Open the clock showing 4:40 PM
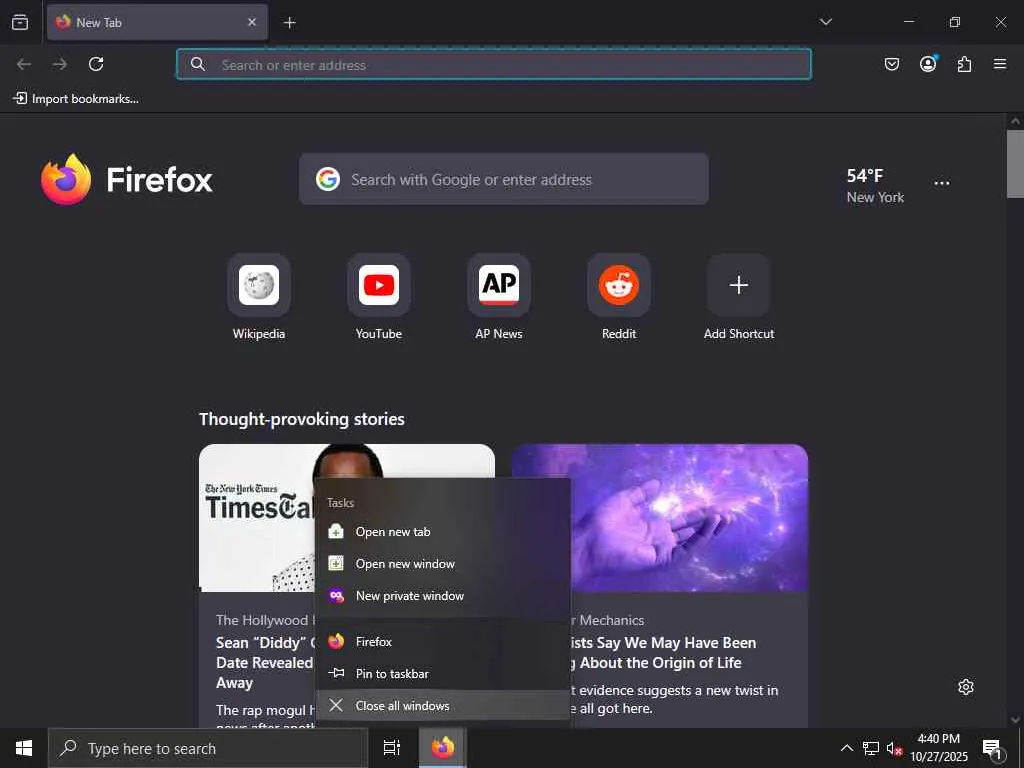 tap(938, 748)
